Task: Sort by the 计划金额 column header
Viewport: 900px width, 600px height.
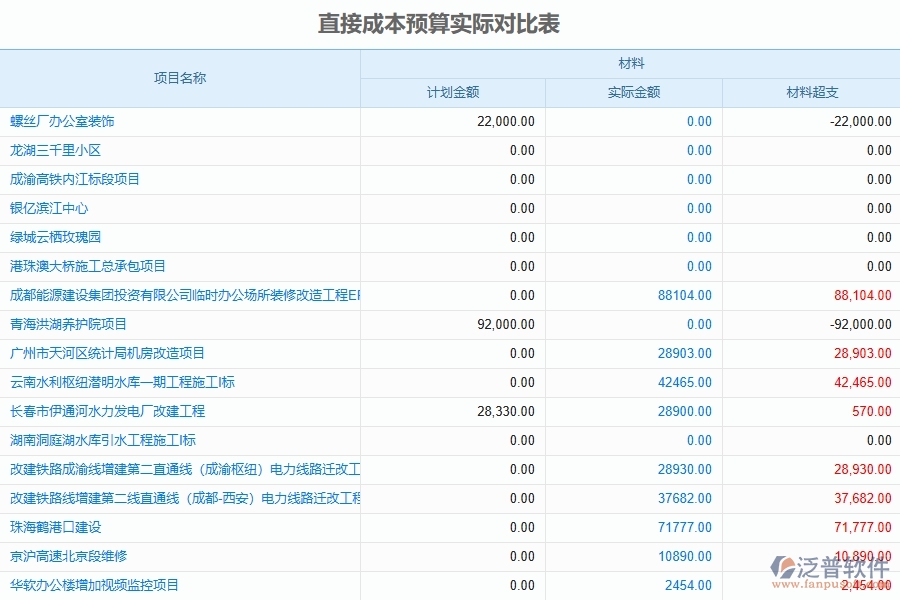Action: click(x=451, y=92)
